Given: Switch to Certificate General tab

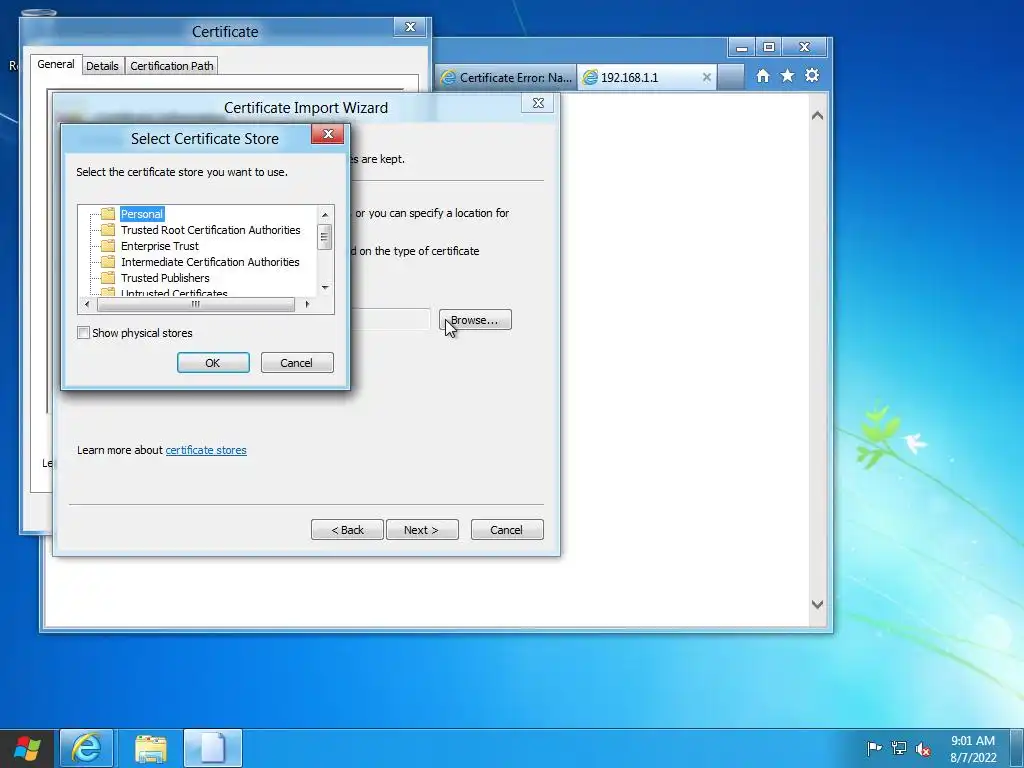Looking at the screenshot, I should pyautogui.click(x=56, y=64).
